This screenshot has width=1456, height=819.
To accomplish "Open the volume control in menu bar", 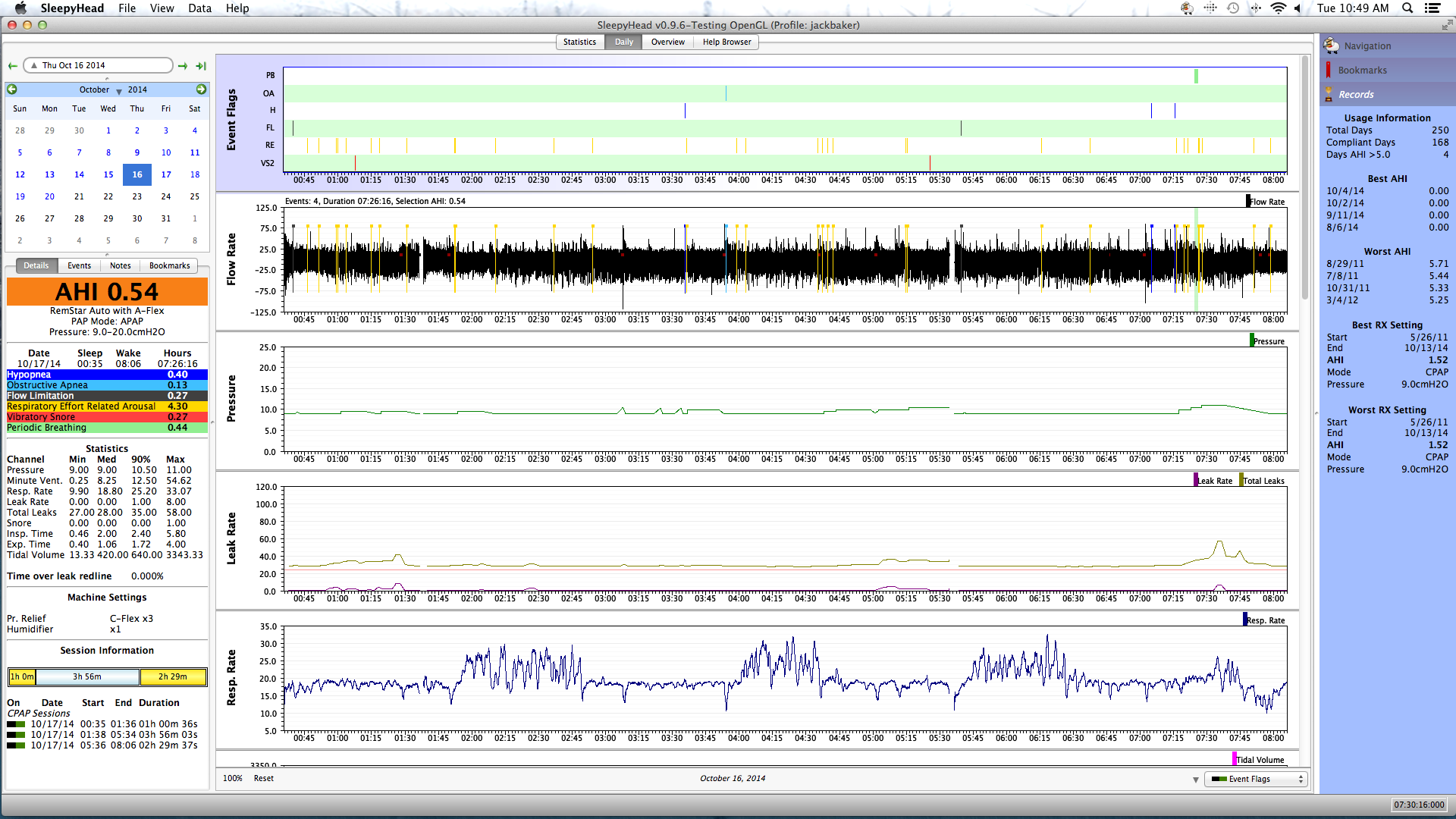I will click(x=1298, y=8).
